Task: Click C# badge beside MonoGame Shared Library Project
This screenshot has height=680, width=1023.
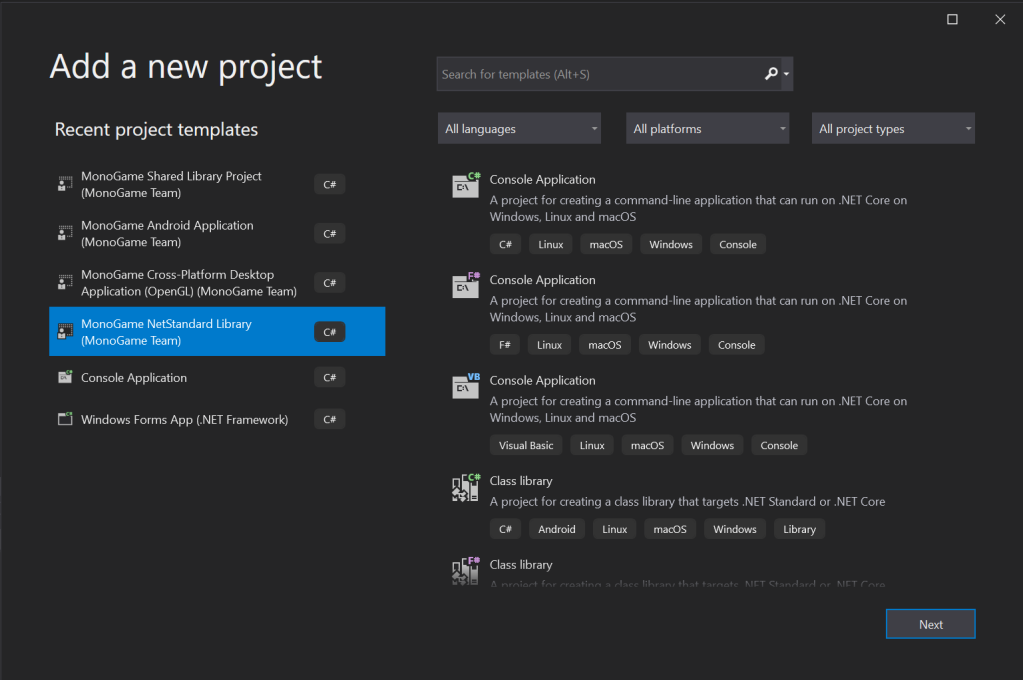Action: [x=329, y=185]
